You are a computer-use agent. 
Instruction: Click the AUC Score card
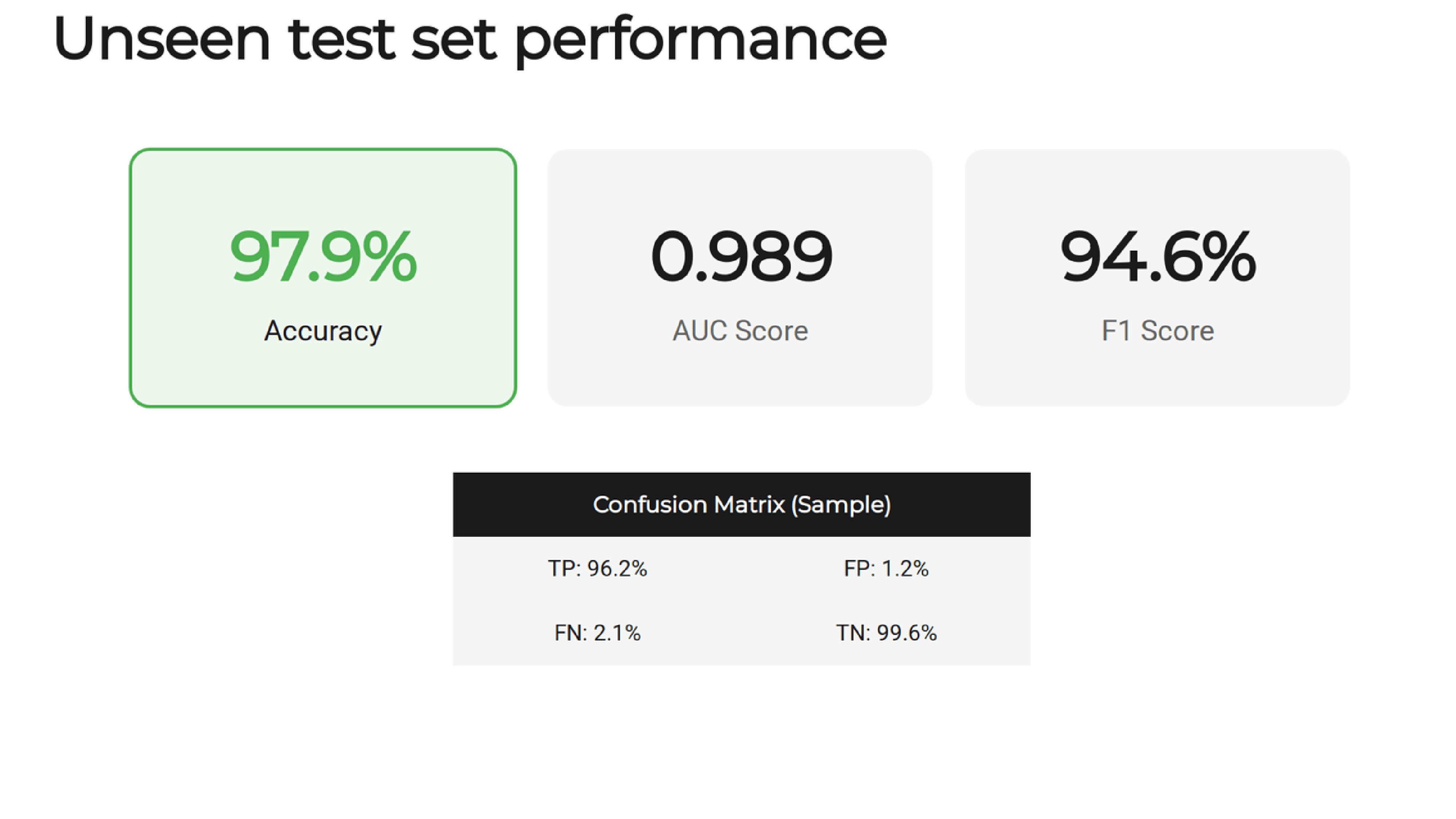click(x=740, y=277)
